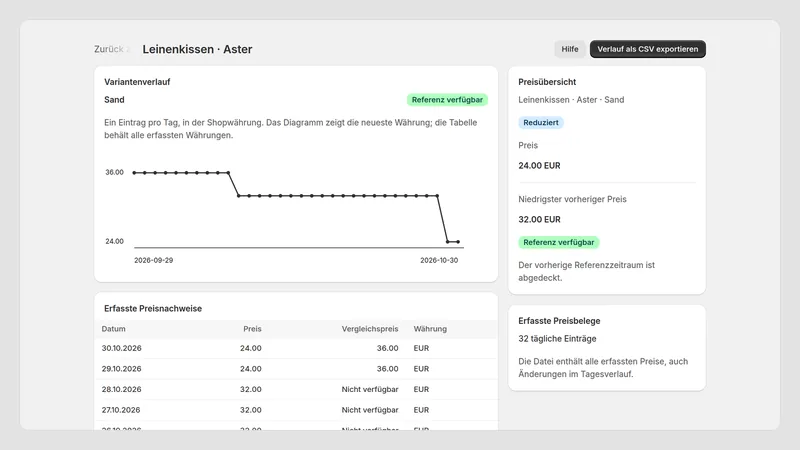Select the page title Leinenkissen · Aster
Image resolution: width=800 pixels, height=450 pixels.
point(197,49)
